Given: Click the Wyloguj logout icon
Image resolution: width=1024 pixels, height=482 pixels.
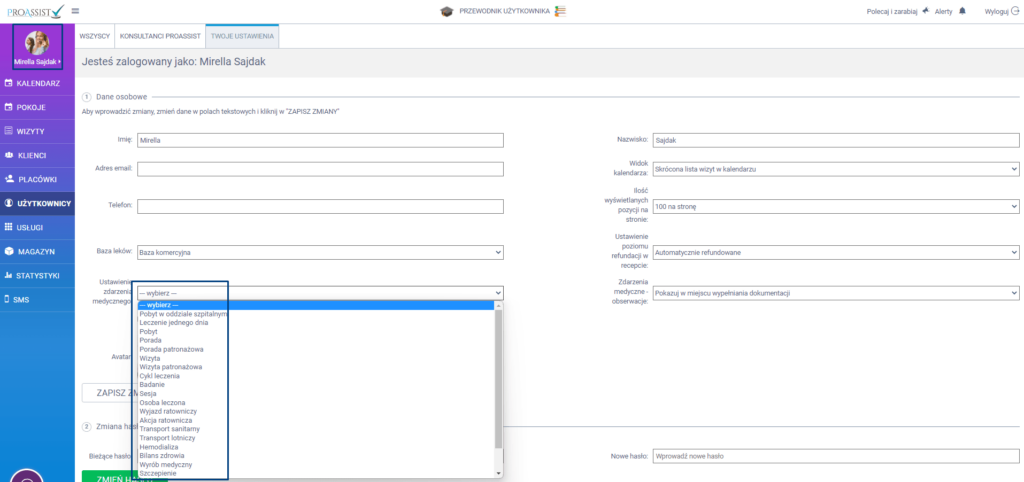Looking at the screenshot, I should pyautogui.click(x=1014, y=11).
